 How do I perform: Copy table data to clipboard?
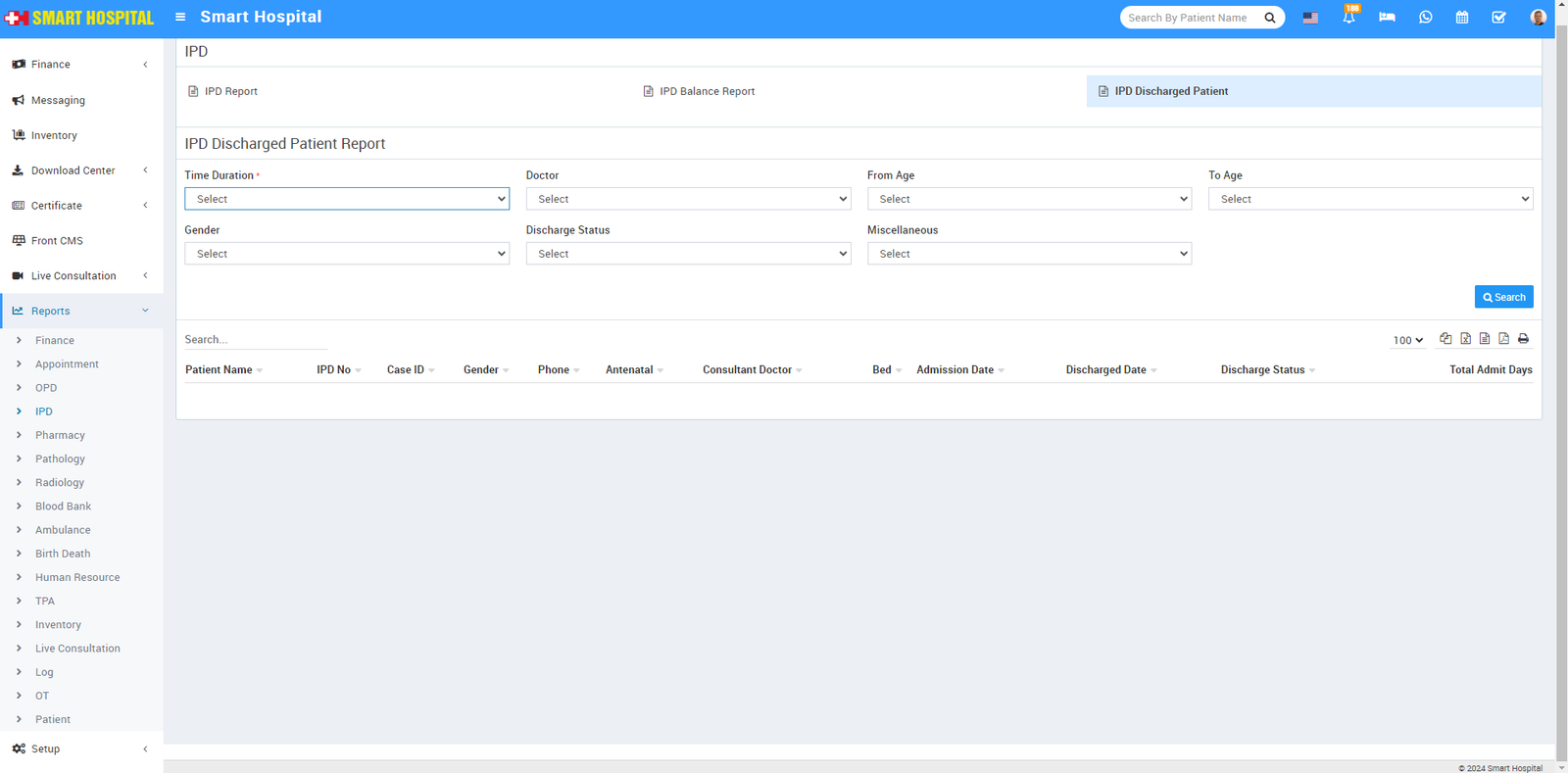(x=1445, y=339)
